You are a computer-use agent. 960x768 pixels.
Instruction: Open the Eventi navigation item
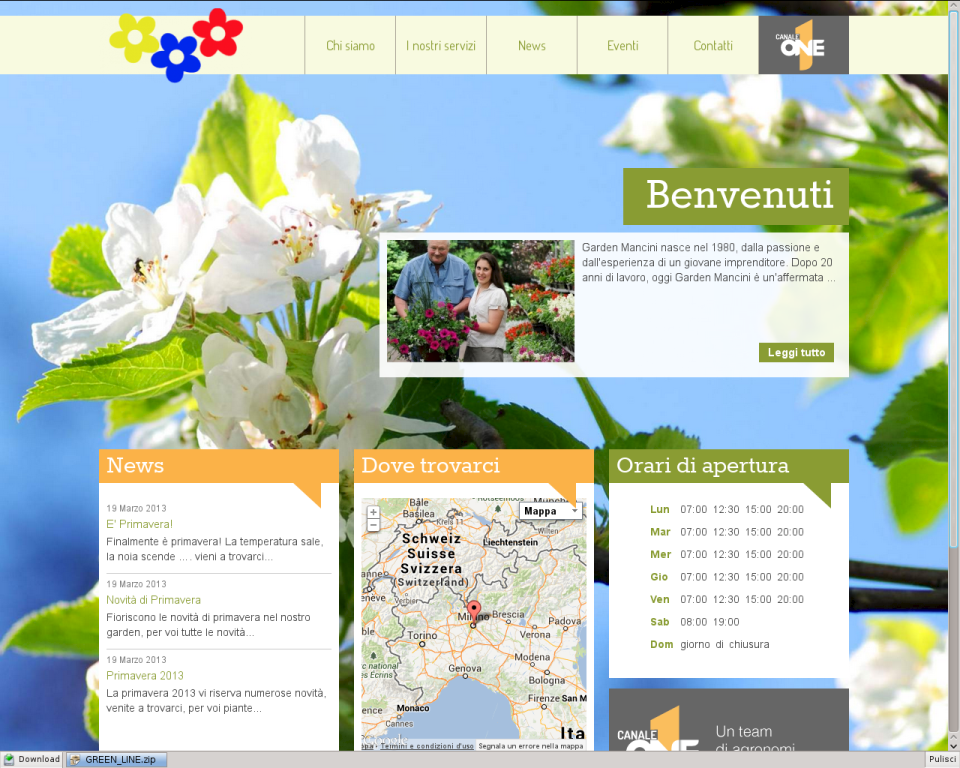point(622,46)
